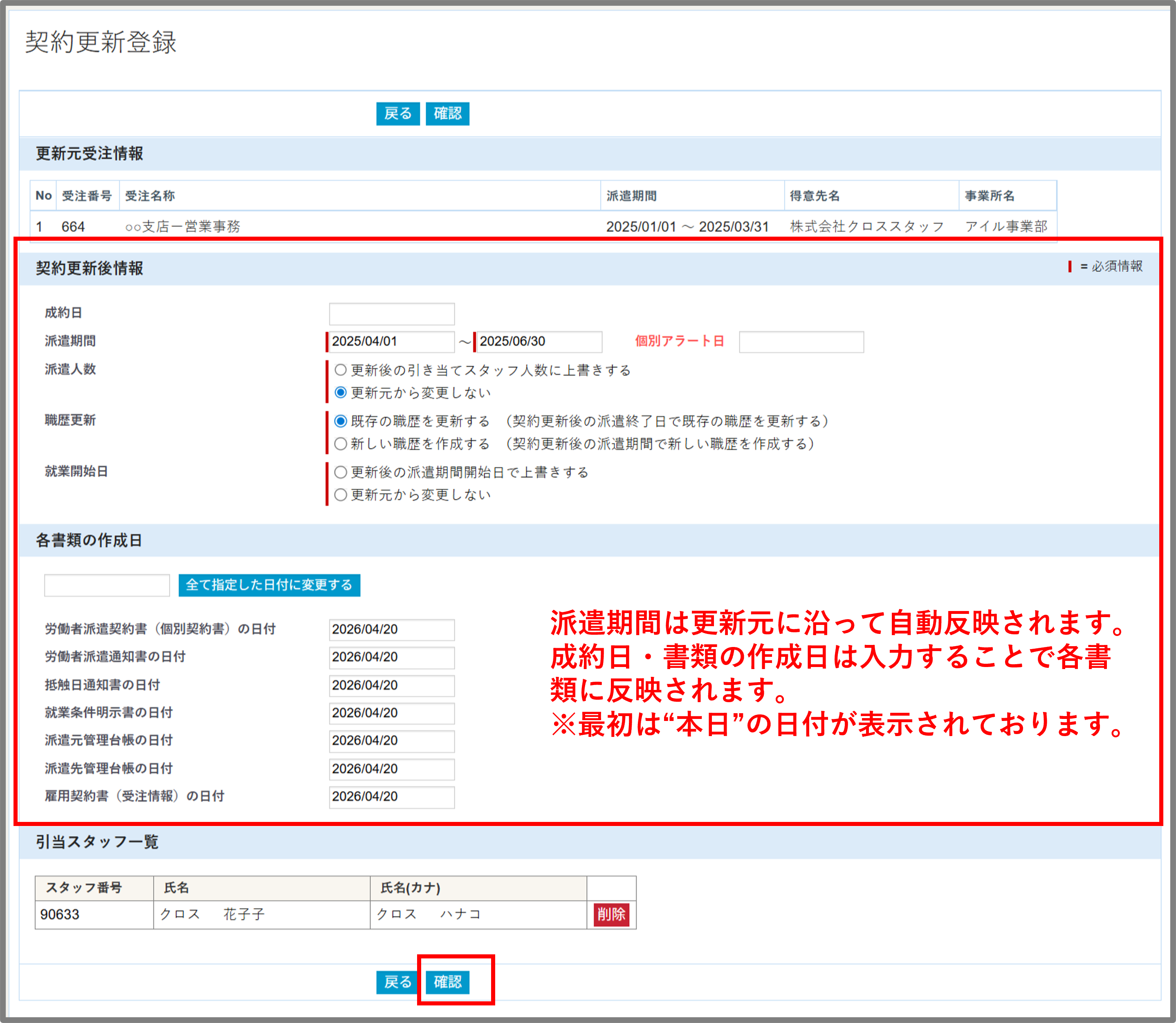Click 得意先名 column header

pos(872,196)
